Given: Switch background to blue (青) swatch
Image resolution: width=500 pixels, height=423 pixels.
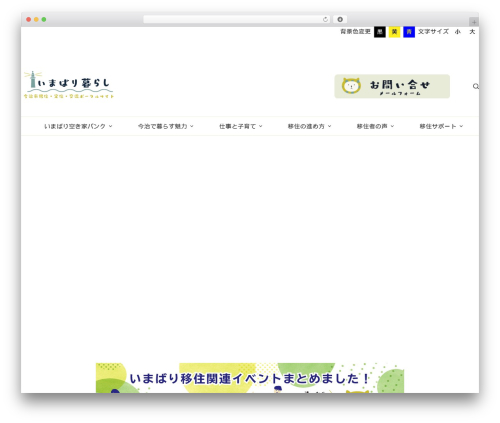Looking at the screenshot, I should (409, 32).
